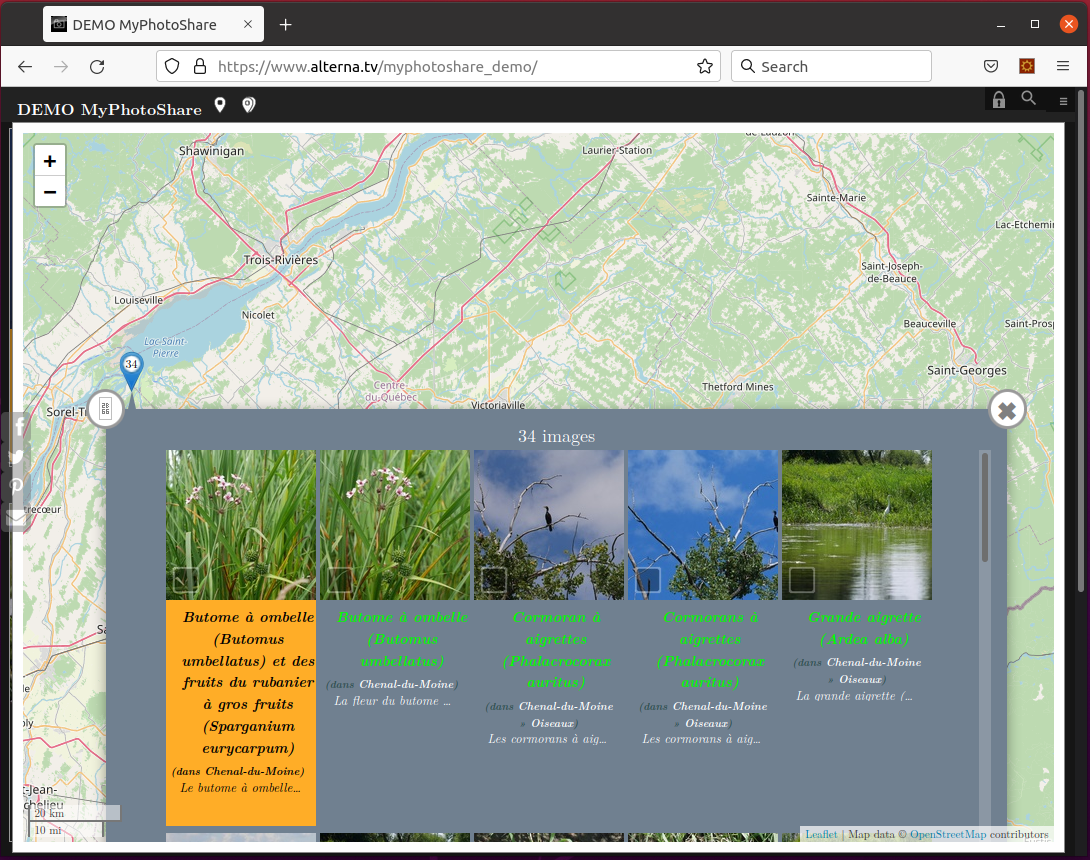This screenshot has width=1090, height=860.
Task: Click 'Le butome à ombelle...' description text
Action: click(241, 788)
